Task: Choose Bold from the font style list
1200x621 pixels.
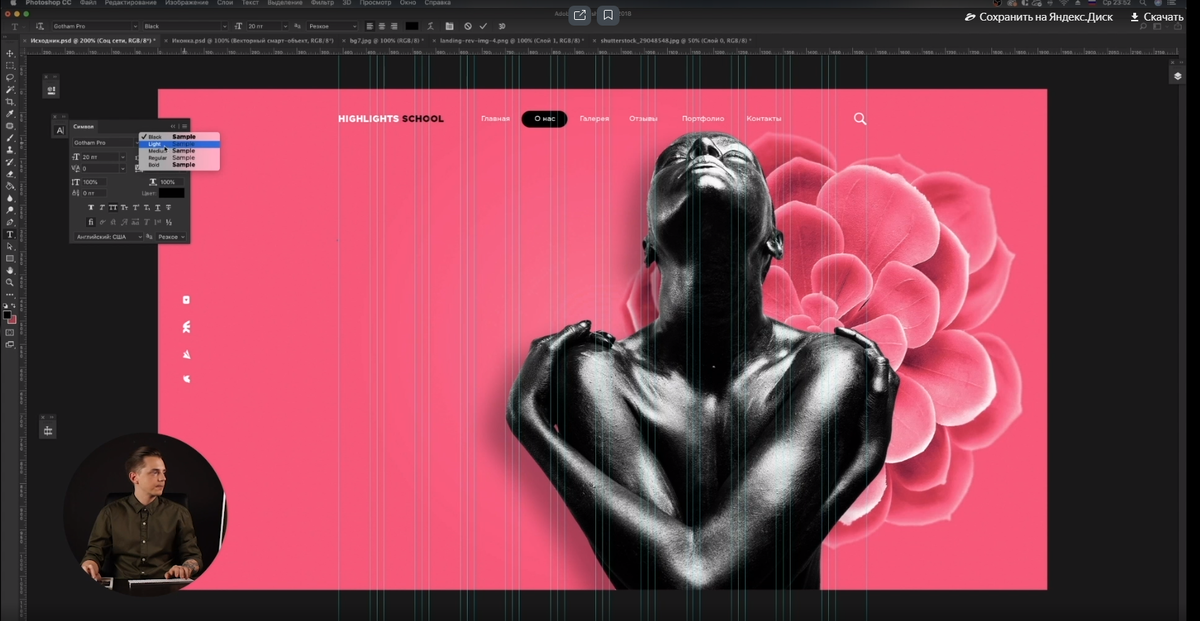Action: click(x=179, y=165)
